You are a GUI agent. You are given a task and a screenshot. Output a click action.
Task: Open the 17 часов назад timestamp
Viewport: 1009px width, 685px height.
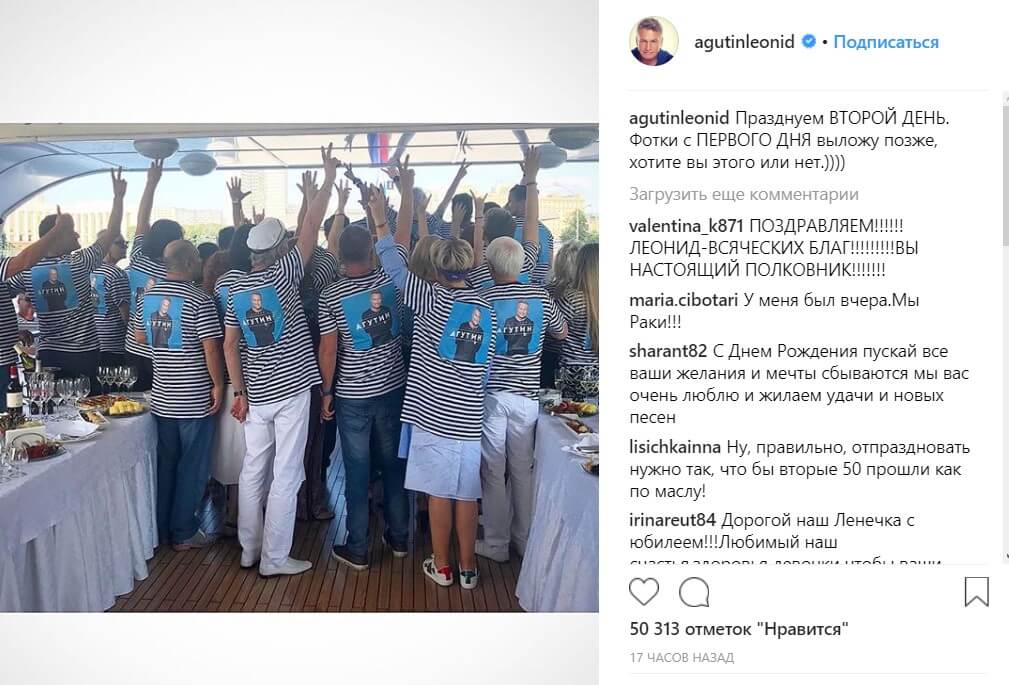click(x=681, y=657)
